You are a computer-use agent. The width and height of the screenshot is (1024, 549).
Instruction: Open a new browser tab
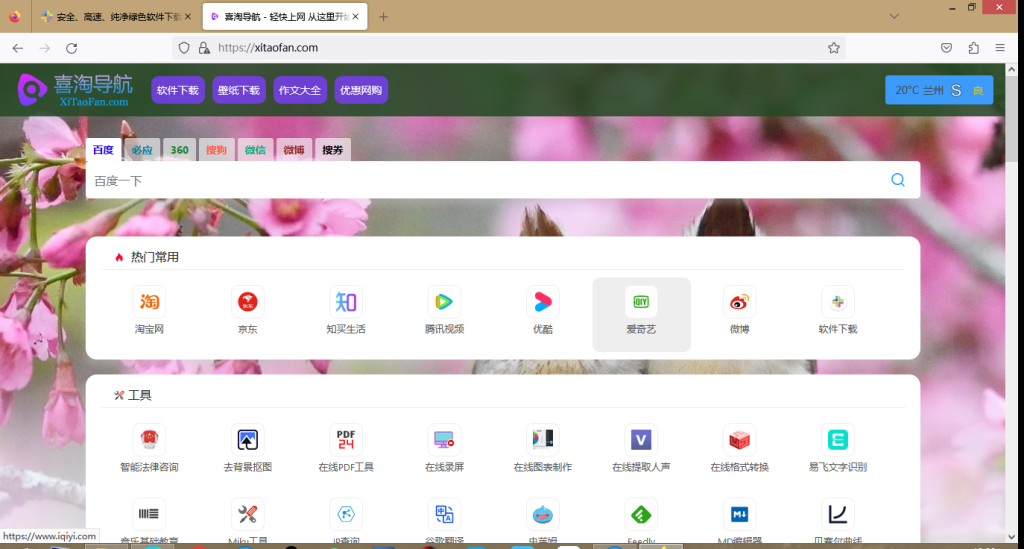tap(383, 17)
